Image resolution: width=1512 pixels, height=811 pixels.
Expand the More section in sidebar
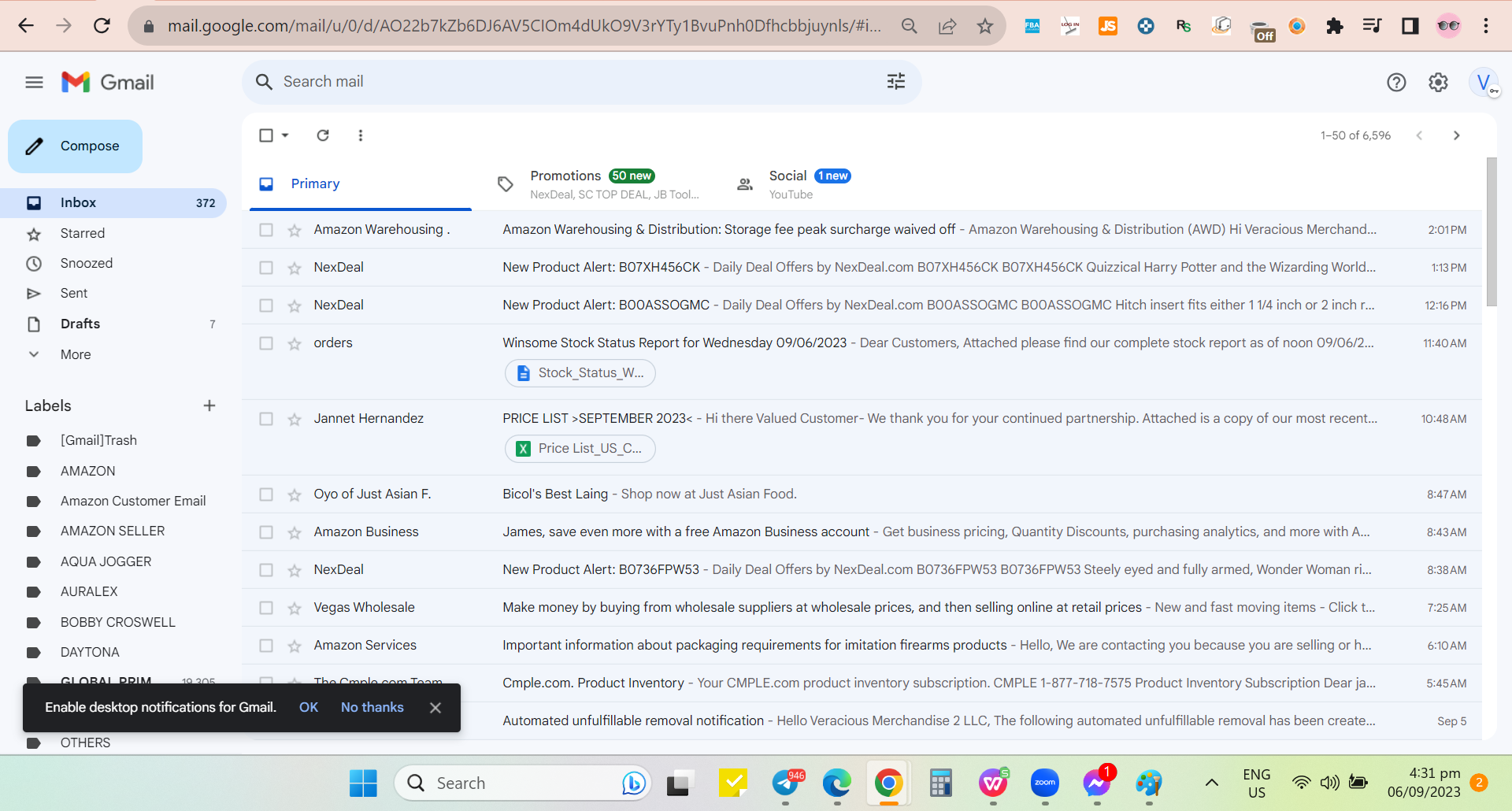(x=76, y=354)
